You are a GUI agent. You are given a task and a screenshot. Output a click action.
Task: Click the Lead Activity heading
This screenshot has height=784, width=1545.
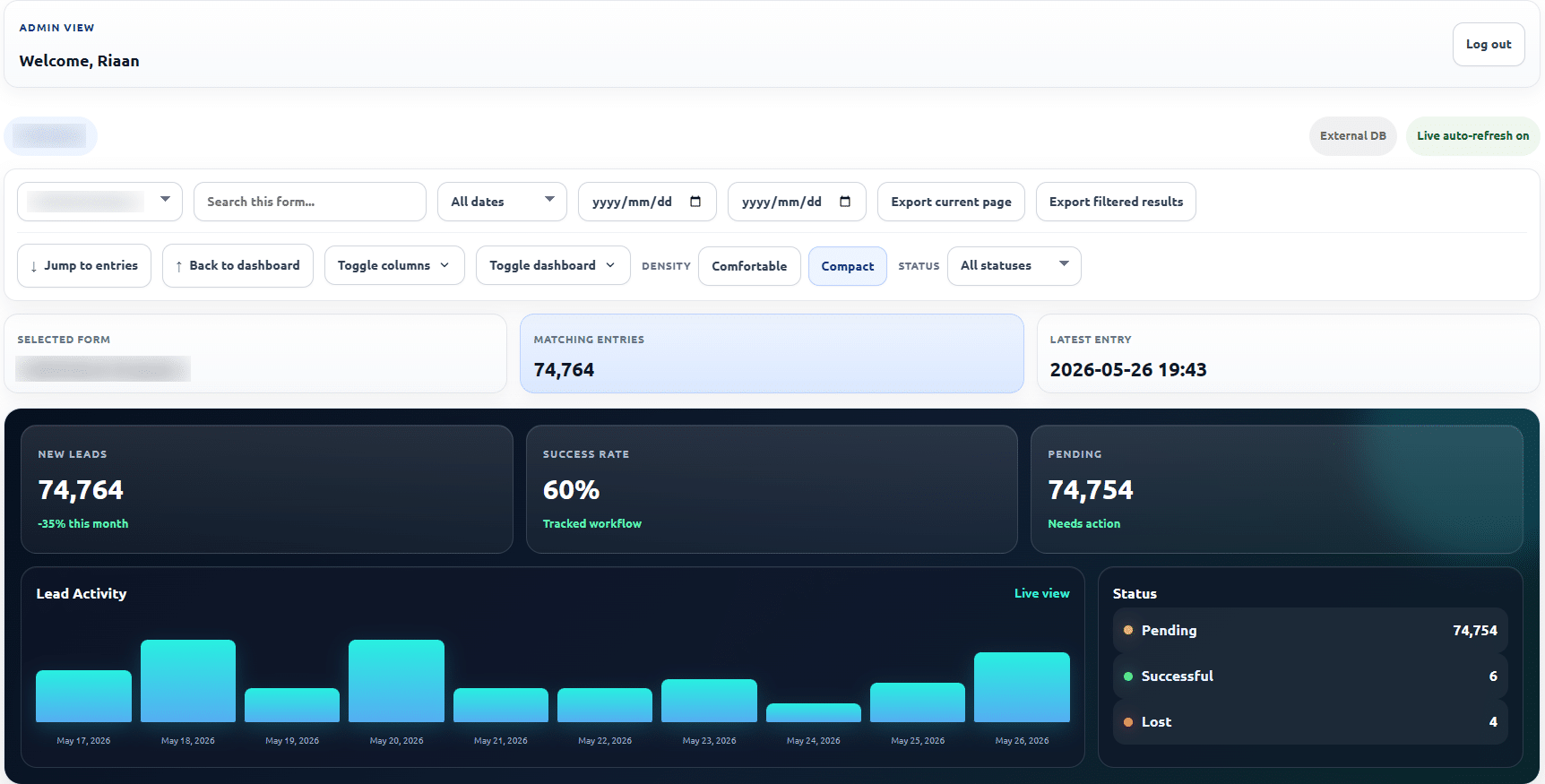click(x=82, y=593)
